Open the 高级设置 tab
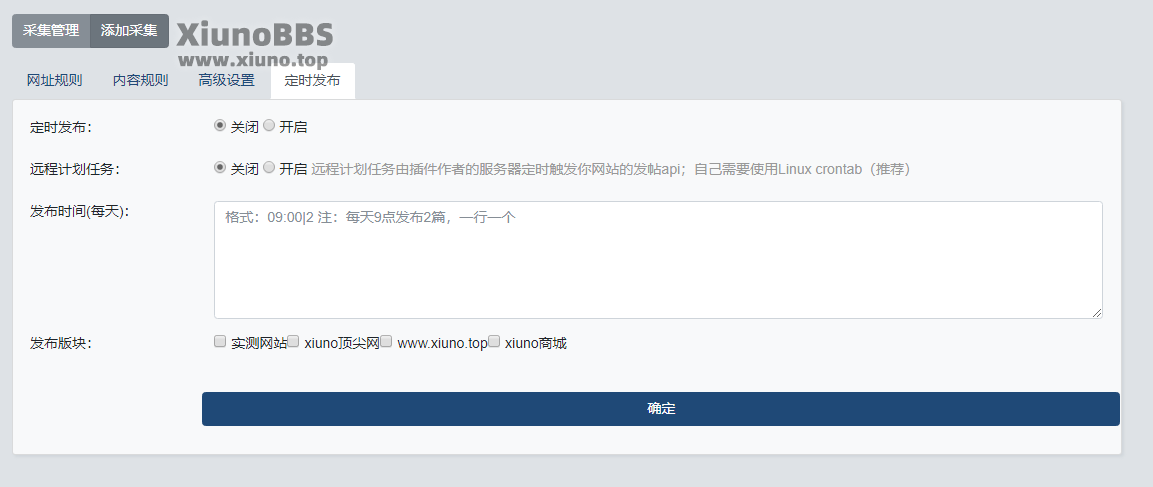This screenshot has width=1153, height=487. (226, 81)
